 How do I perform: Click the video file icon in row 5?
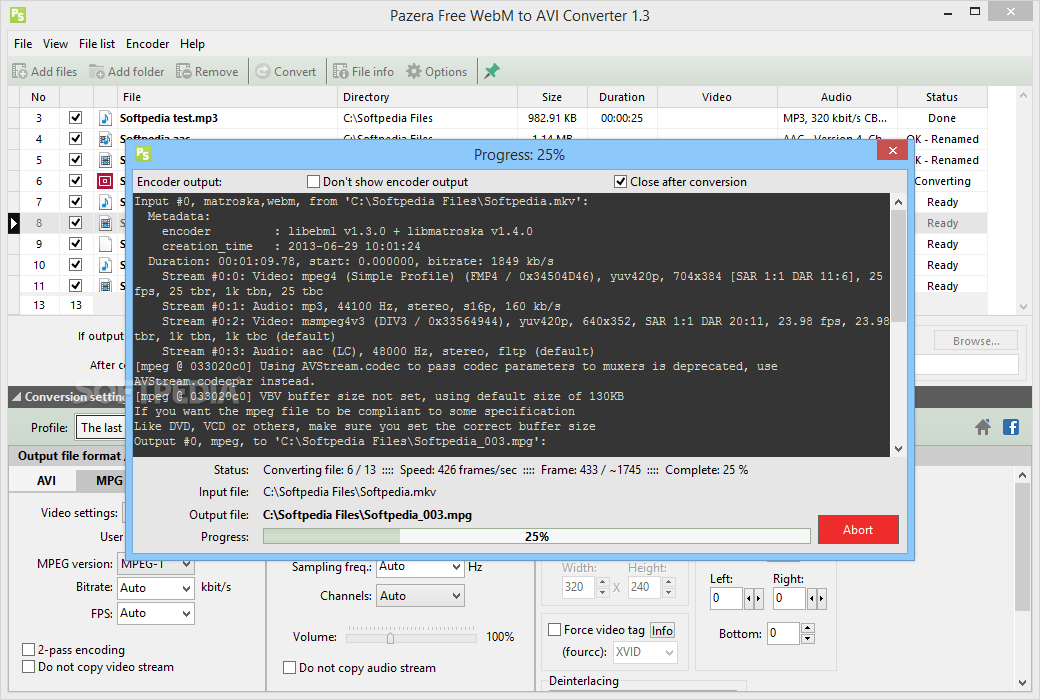point(105,160)
